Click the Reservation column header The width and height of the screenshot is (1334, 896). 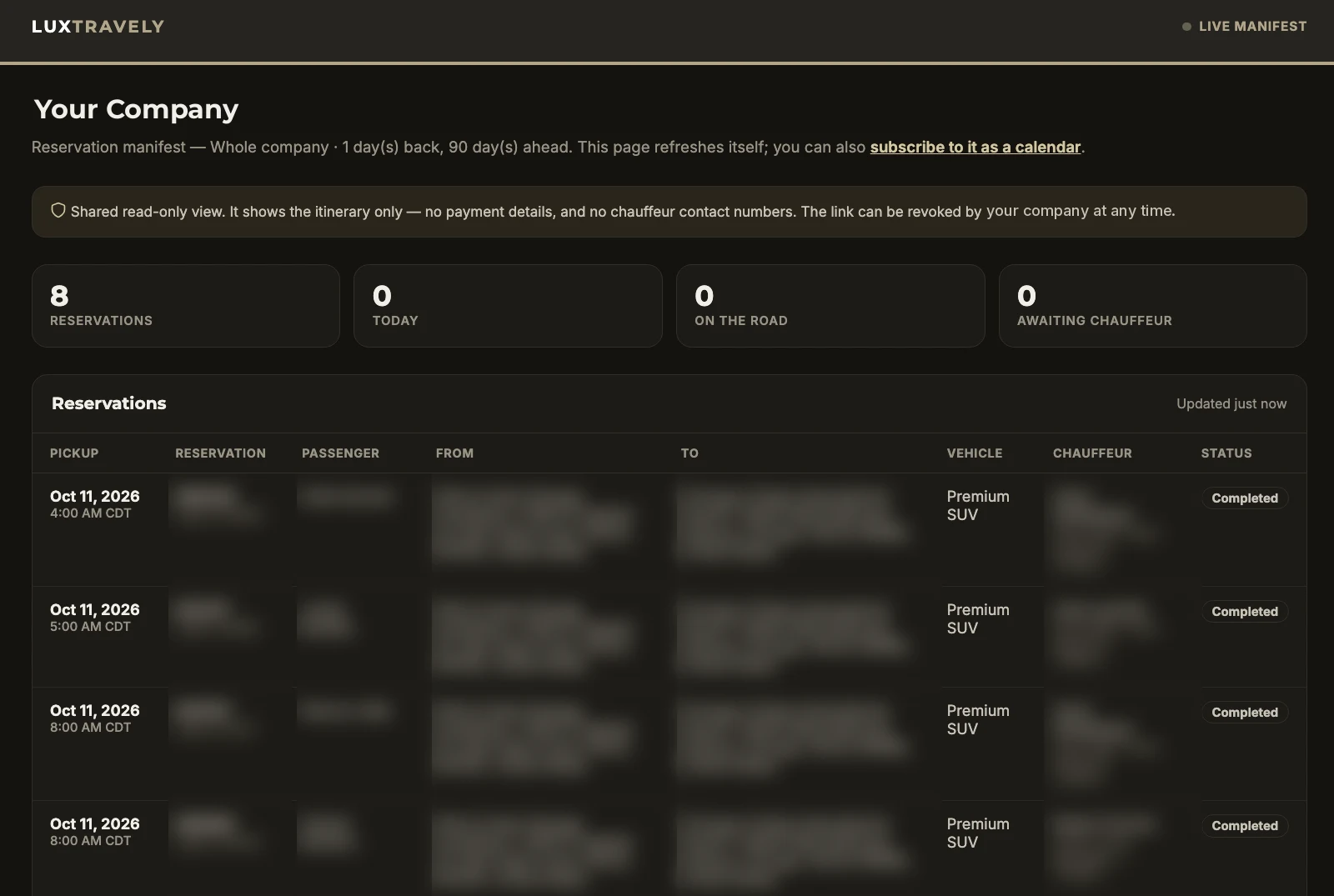pyautogui.click(x=220, y=453)
